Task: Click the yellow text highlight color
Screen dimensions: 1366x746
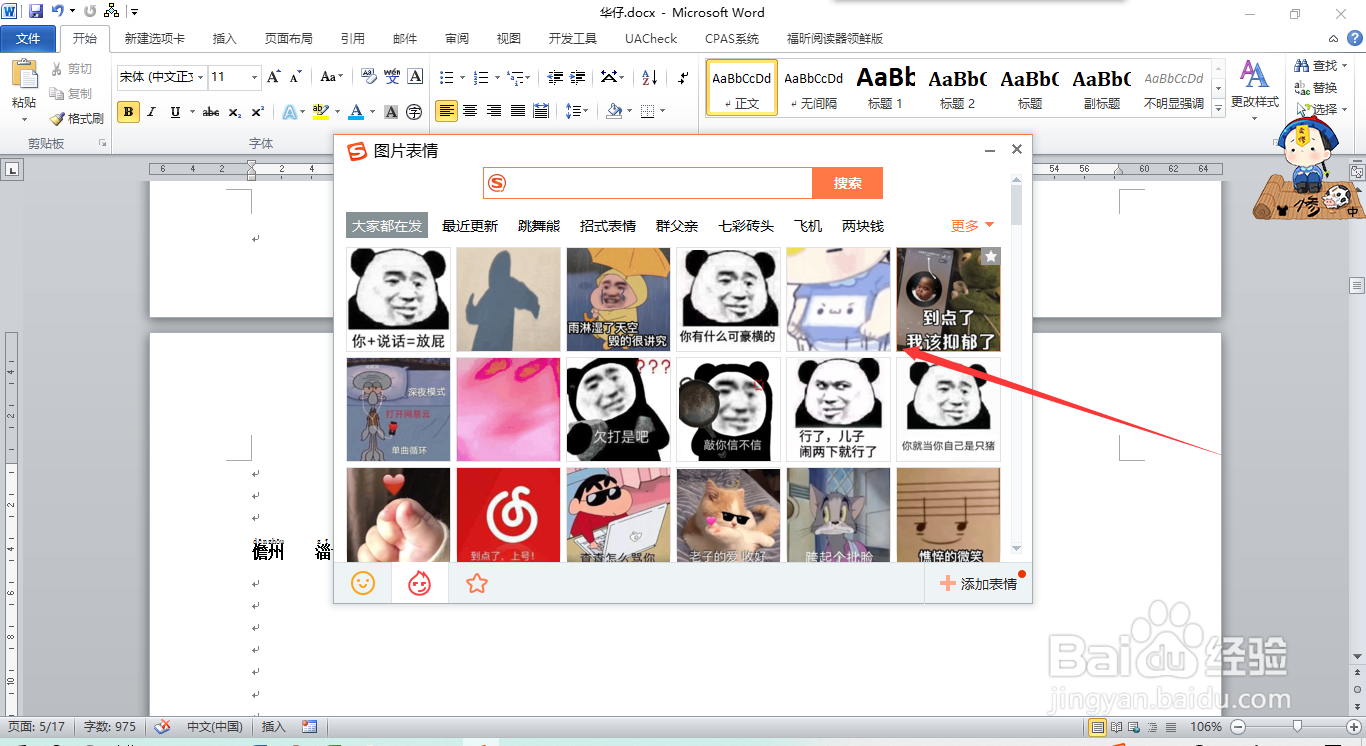Action: [x=320, y=112]
